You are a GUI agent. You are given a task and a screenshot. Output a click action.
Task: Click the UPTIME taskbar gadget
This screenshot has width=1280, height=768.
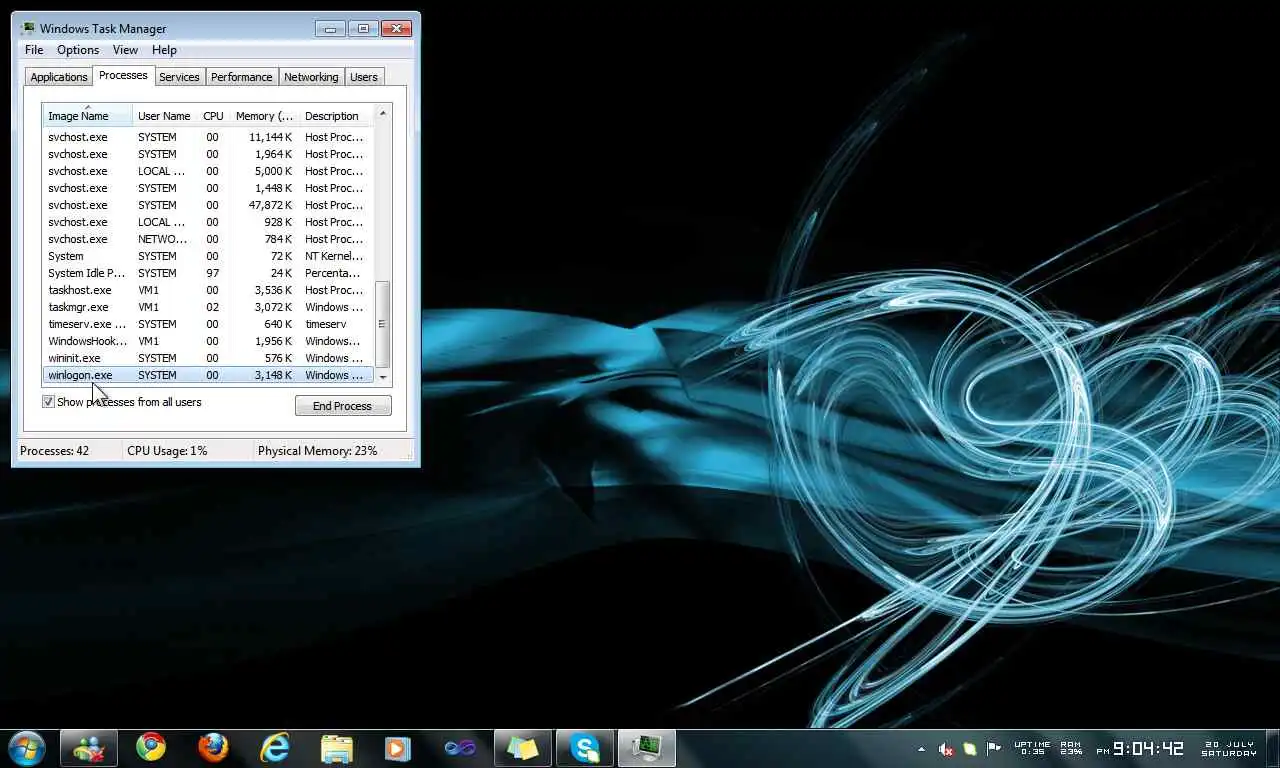tap(1032, 748)
